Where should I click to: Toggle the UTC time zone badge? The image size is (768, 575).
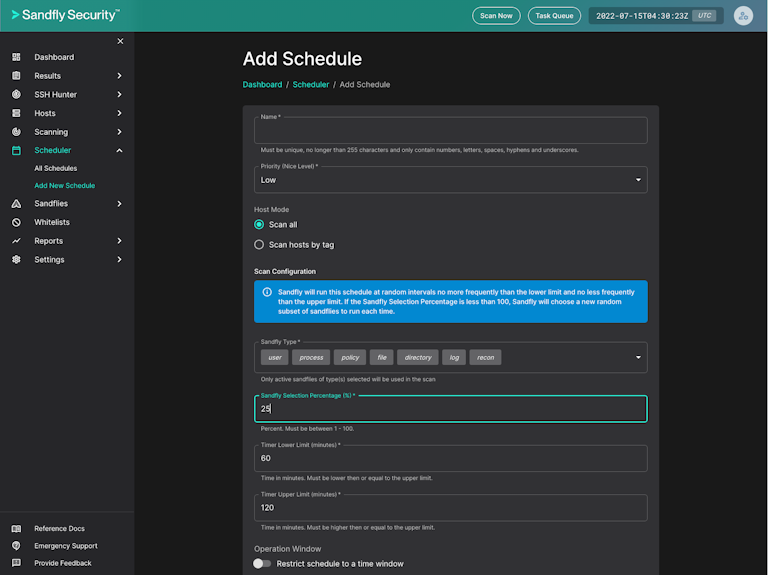click(x=704, y=16)
